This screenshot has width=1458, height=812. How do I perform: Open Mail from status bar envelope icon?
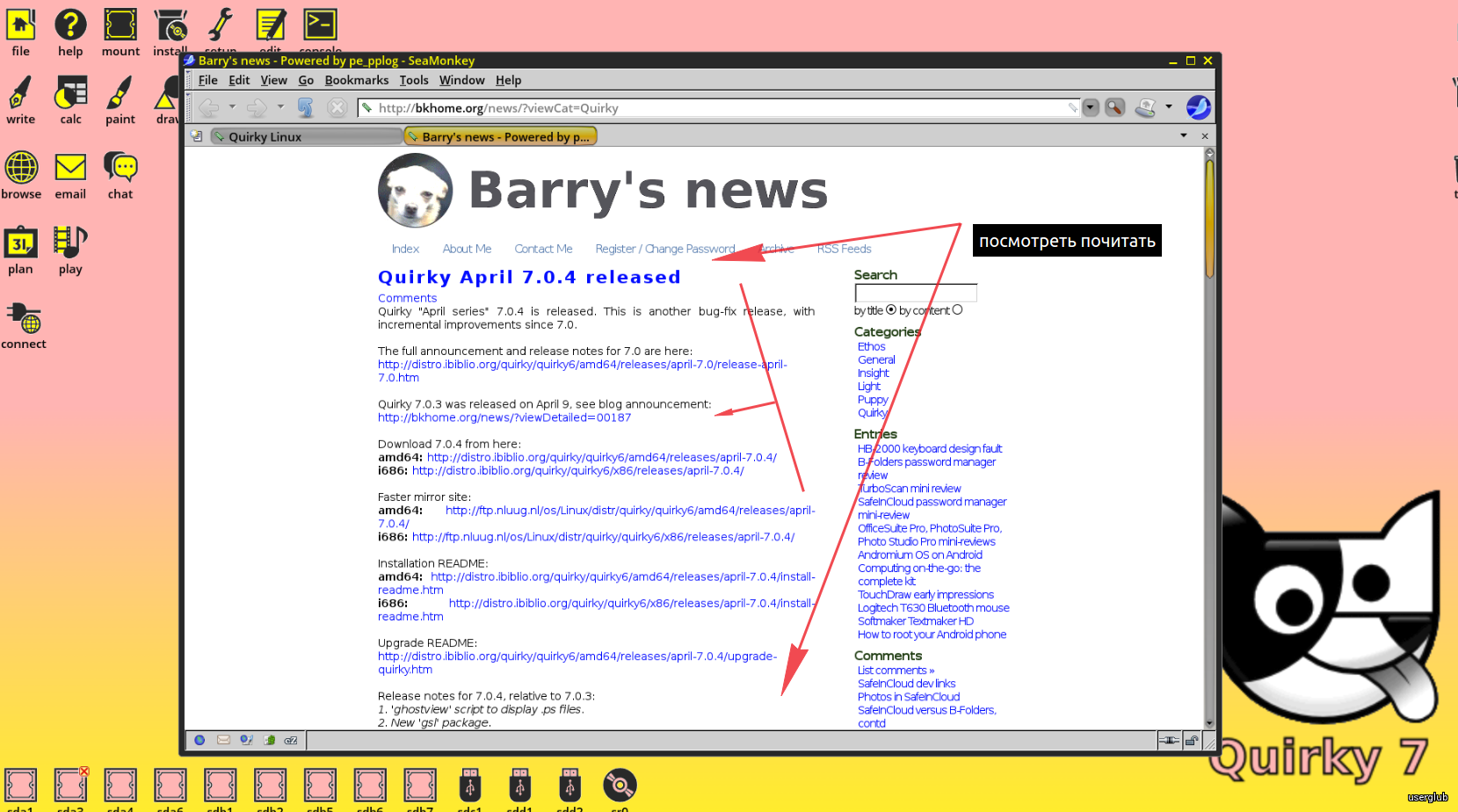223,740
